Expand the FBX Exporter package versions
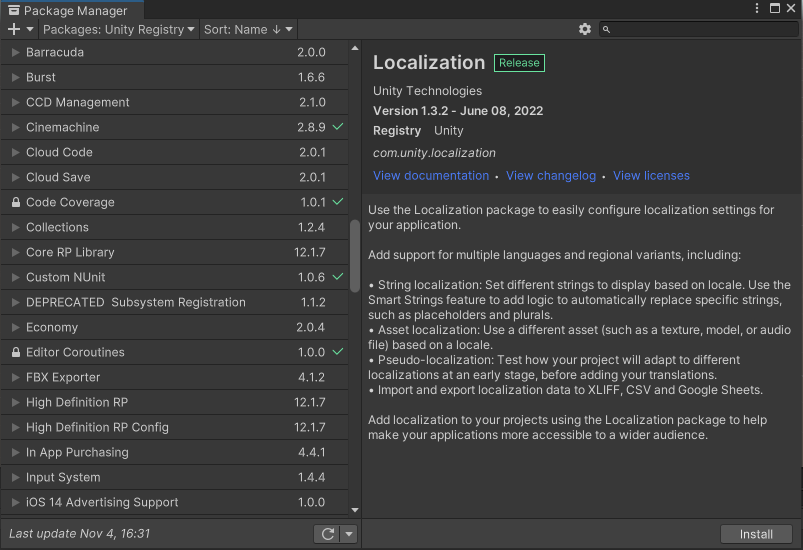 coord(15,377)
